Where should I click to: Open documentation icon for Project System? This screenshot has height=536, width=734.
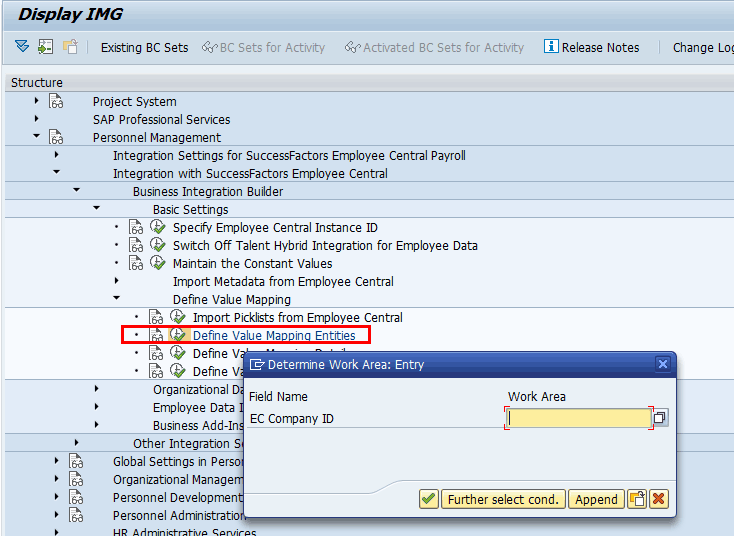[x=56, y=101]
